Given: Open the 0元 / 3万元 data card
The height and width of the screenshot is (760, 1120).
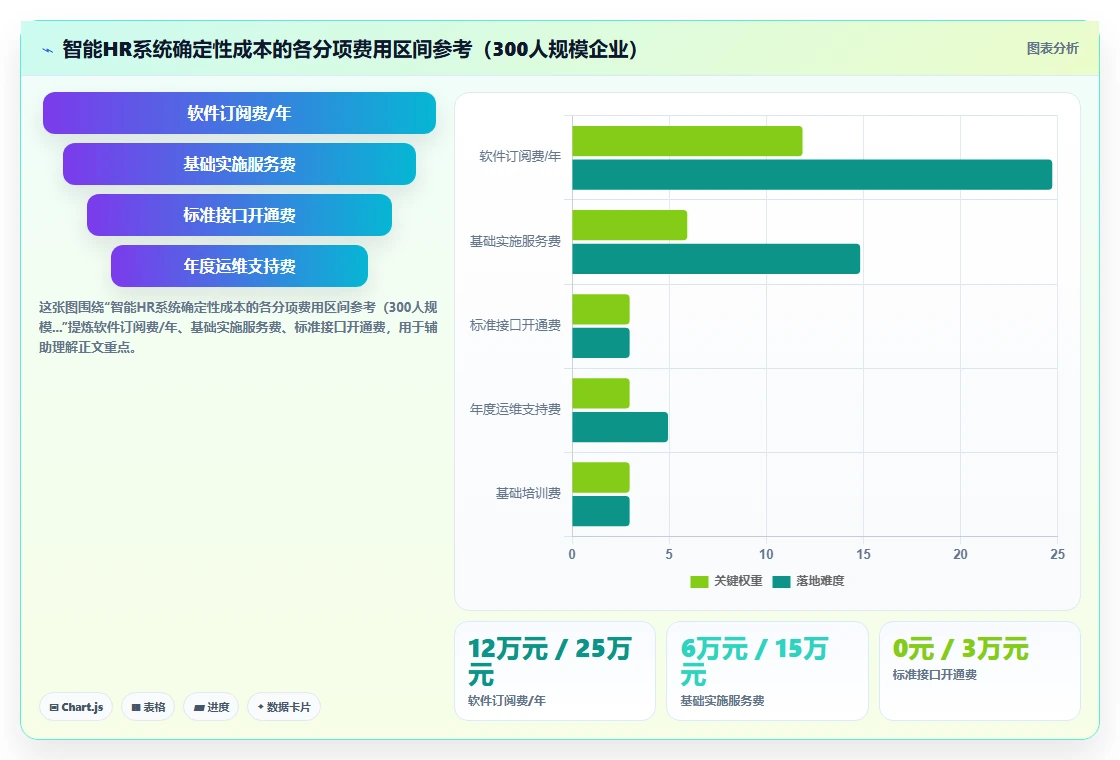Looking at the screenshot, I should tap(979, 671).
